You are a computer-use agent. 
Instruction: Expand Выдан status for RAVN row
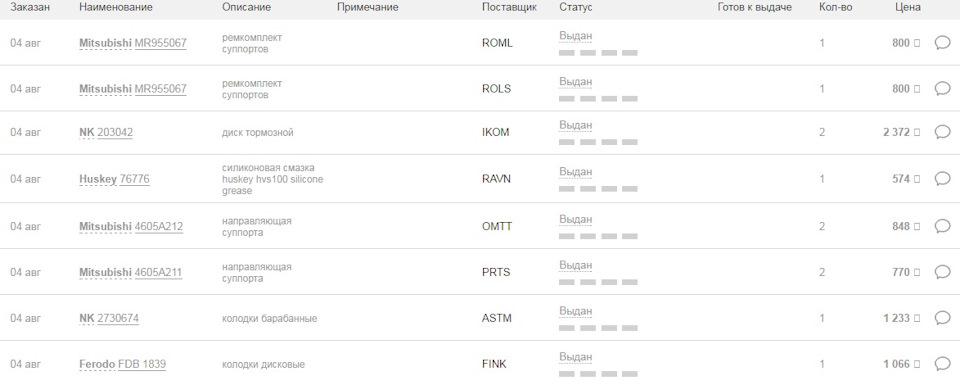[576, 171]
